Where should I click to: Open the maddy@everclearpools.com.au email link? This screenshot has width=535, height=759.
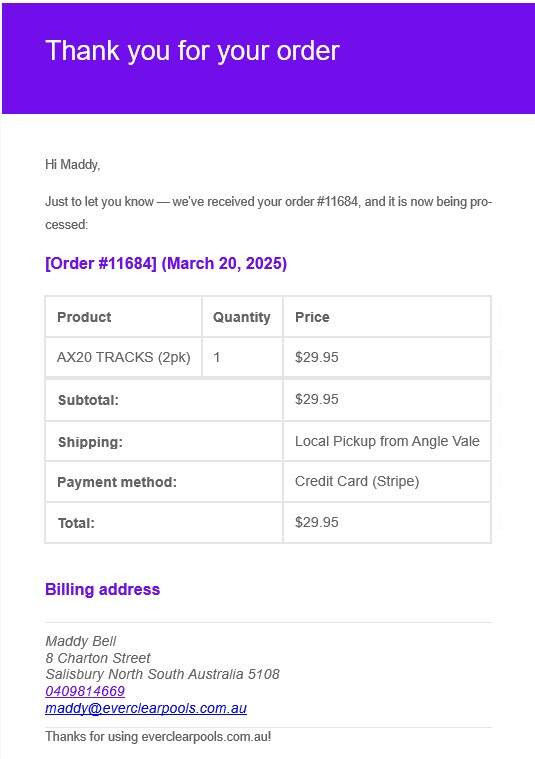coord(146,708)
